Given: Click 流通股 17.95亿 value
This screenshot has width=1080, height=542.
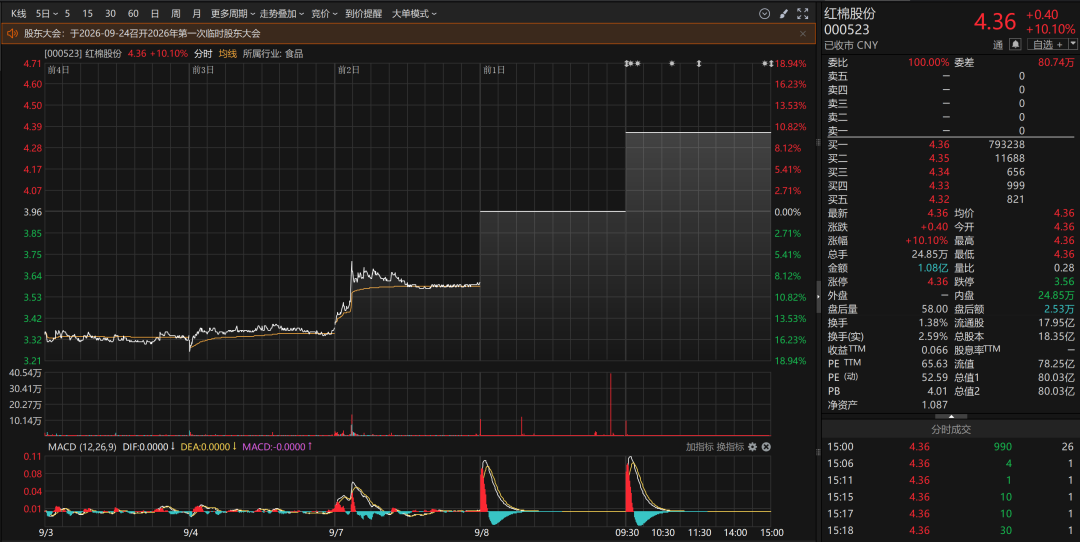Looking at the screenshot, I should (1056, 323).
